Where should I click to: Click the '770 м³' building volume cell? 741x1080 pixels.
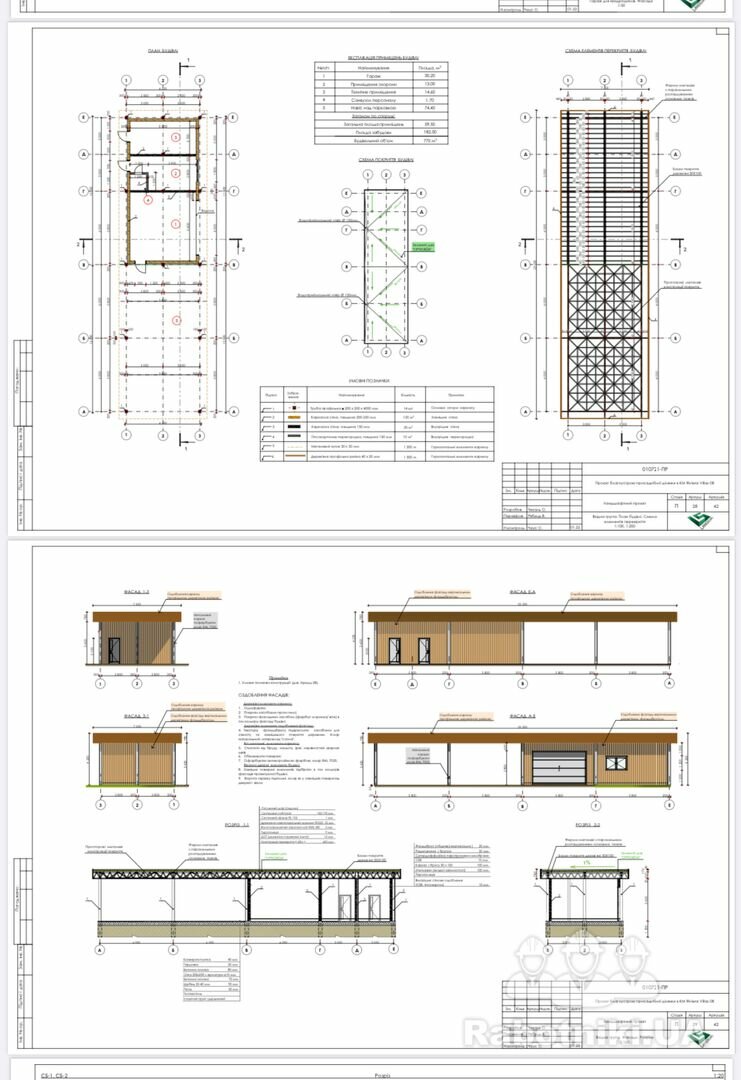coord(430,141)
